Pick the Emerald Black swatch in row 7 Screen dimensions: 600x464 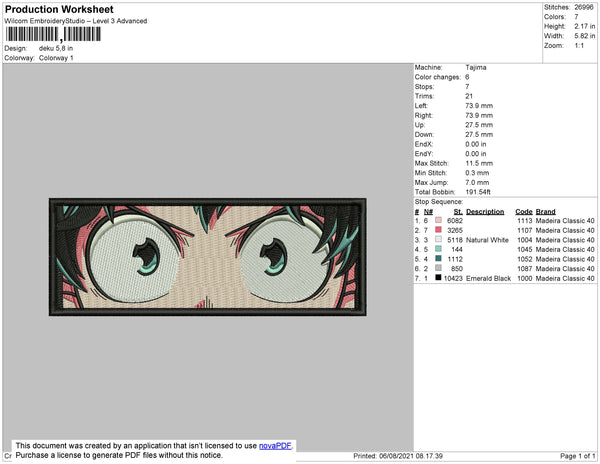[439, 278]
